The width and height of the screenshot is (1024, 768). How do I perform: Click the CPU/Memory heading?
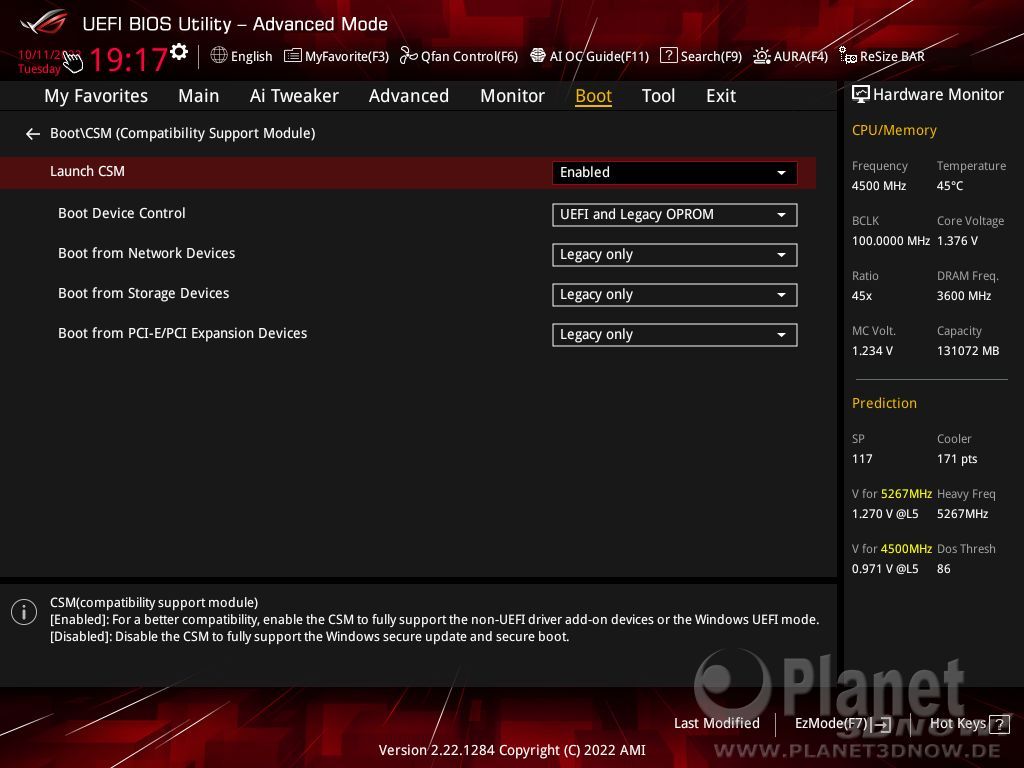pos(894,131)
